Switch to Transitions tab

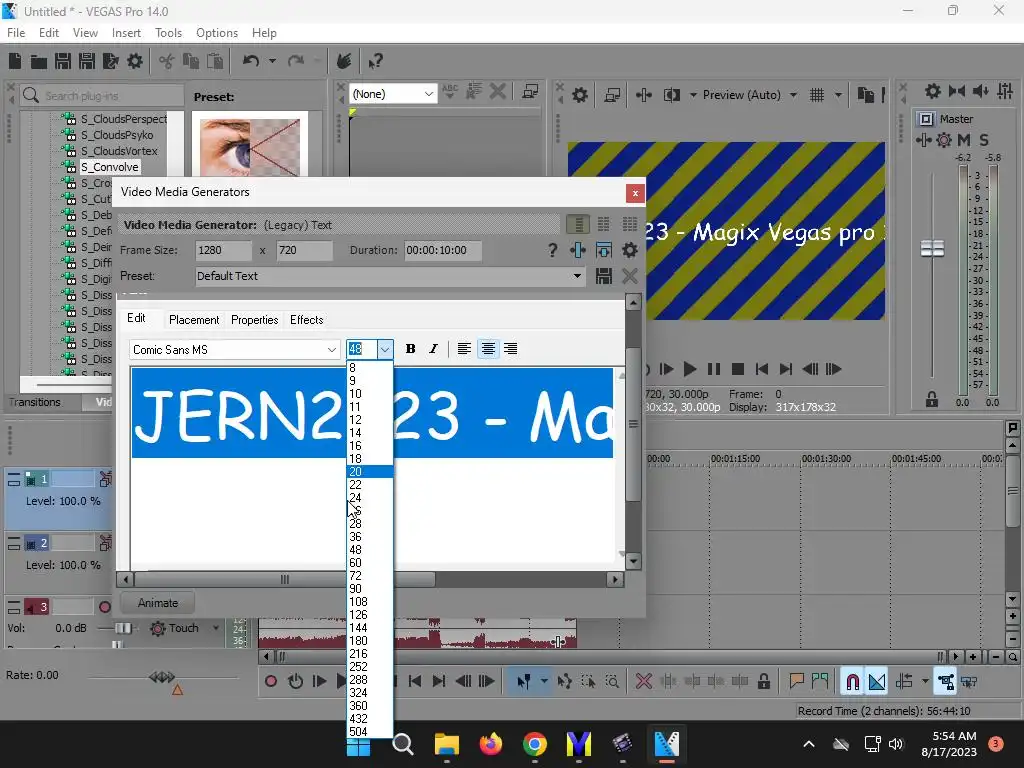(x=35, y=402)
